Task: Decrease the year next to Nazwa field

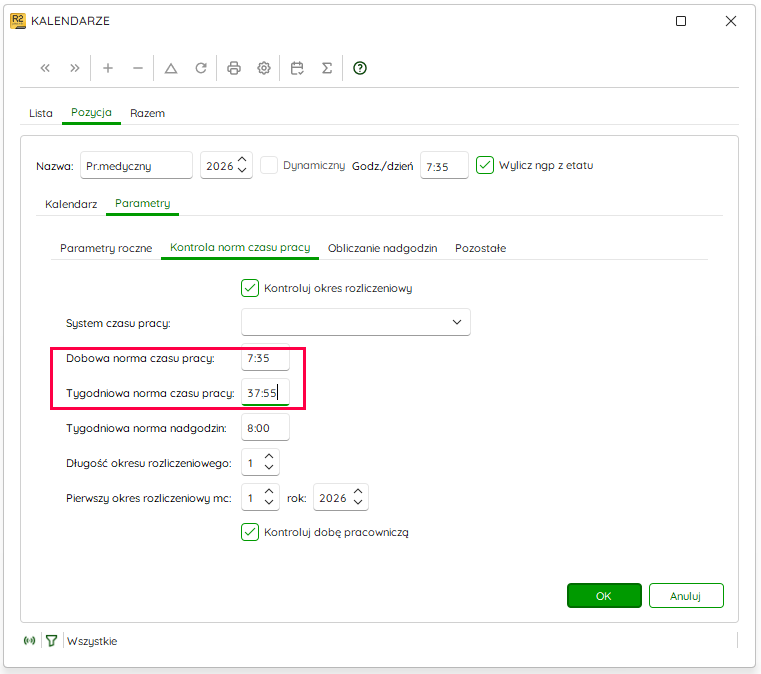Action: coord(242,170)
